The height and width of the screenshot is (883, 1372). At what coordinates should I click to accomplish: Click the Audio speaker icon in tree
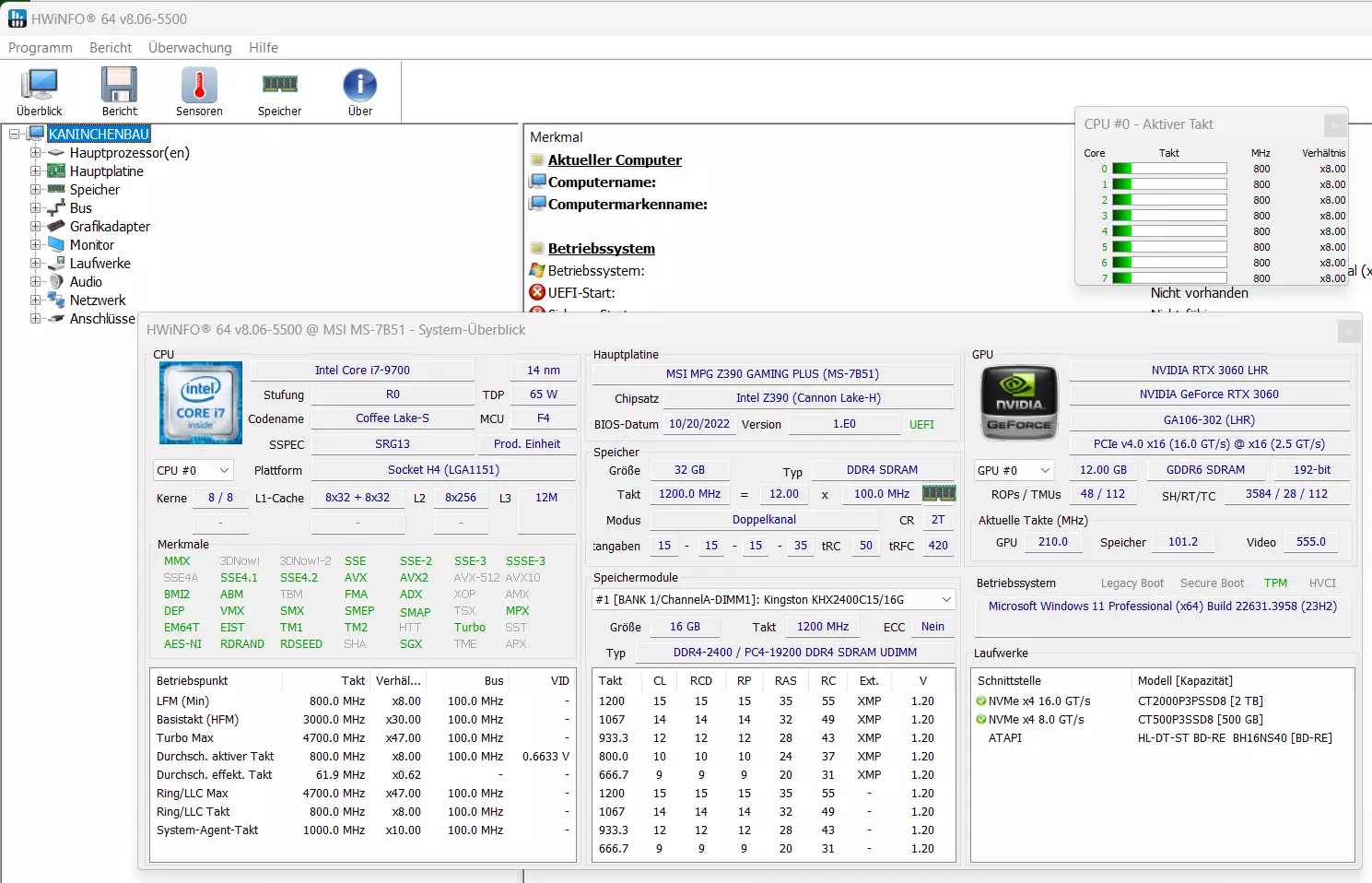coord(56,281)
